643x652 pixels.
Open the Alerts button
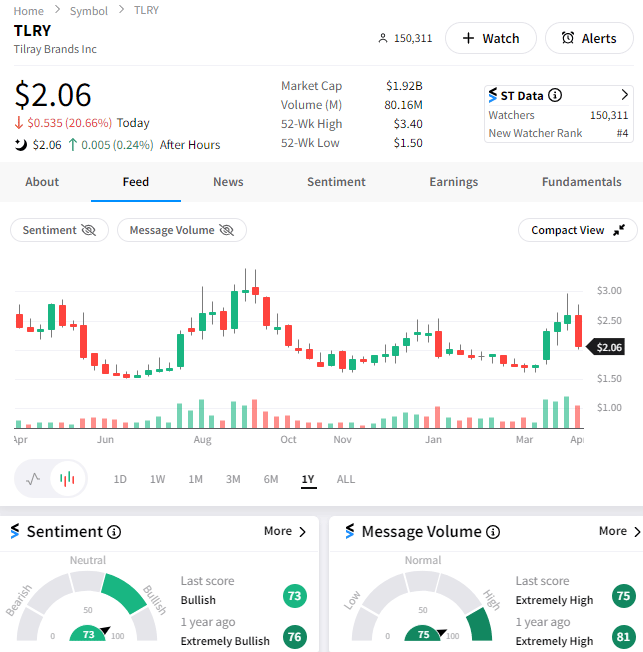589,38
